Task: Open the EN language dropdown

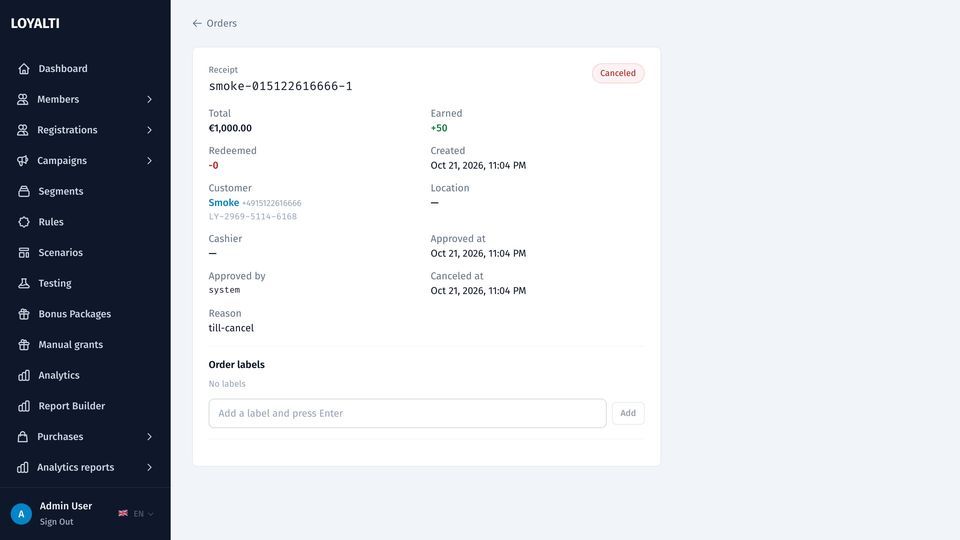Action: coord(136,514)
